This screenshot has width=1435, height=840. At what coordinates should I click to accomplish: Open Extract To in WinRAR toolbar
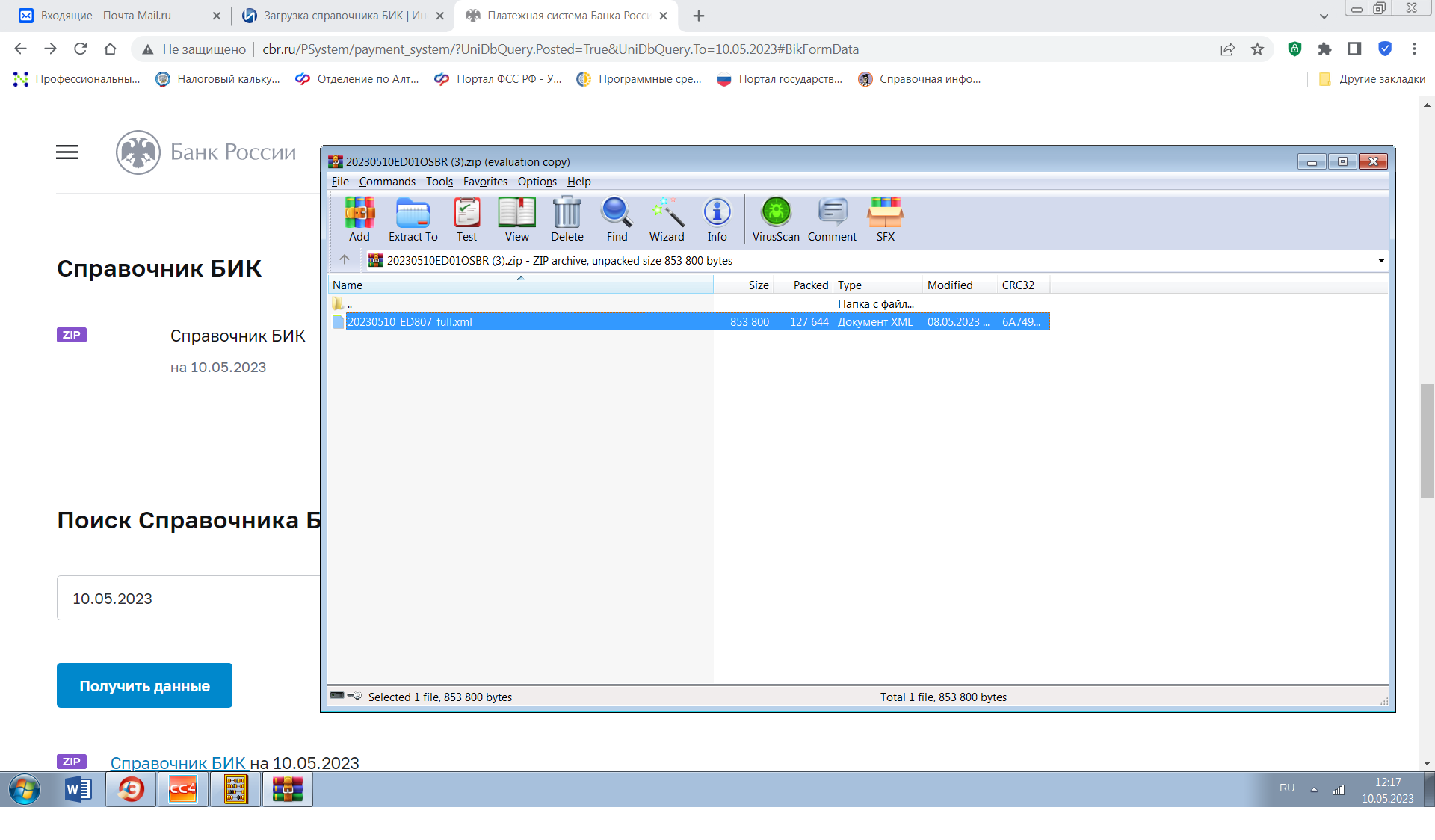pyautogui.click(x=413, y=219)
